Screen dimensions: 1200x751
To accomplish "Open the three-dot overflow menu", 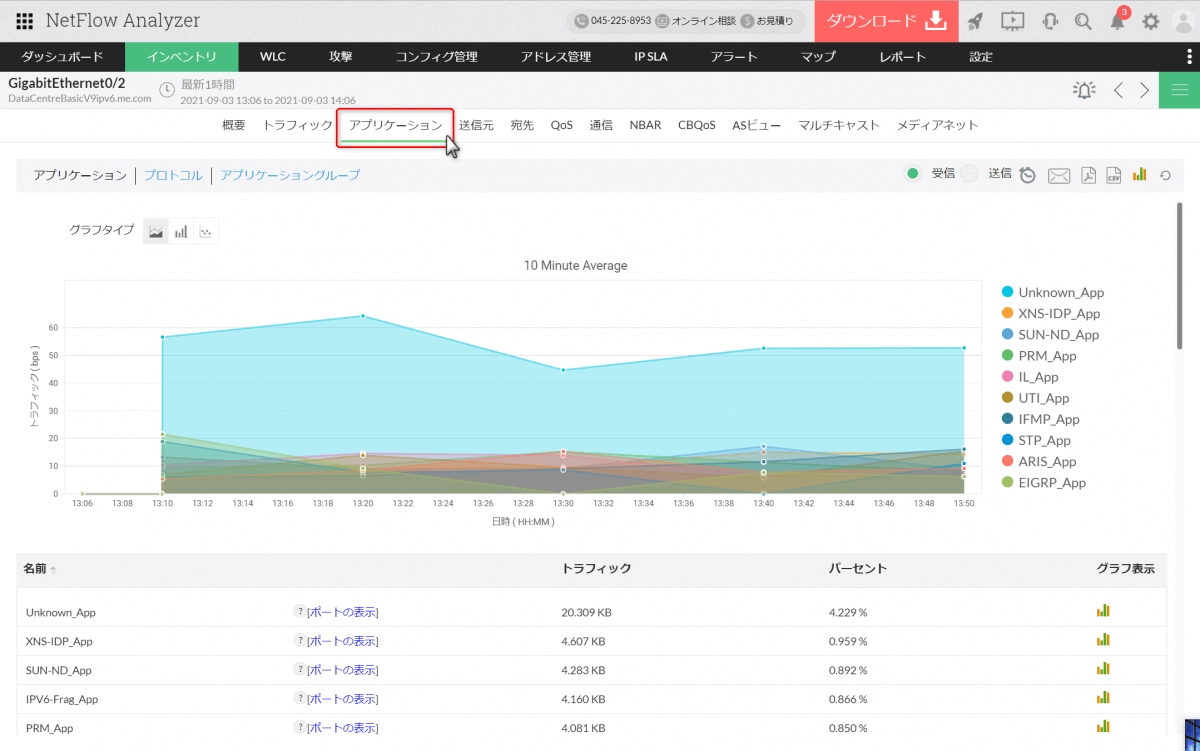I will pyautogui.click(x=1188, y=57).
